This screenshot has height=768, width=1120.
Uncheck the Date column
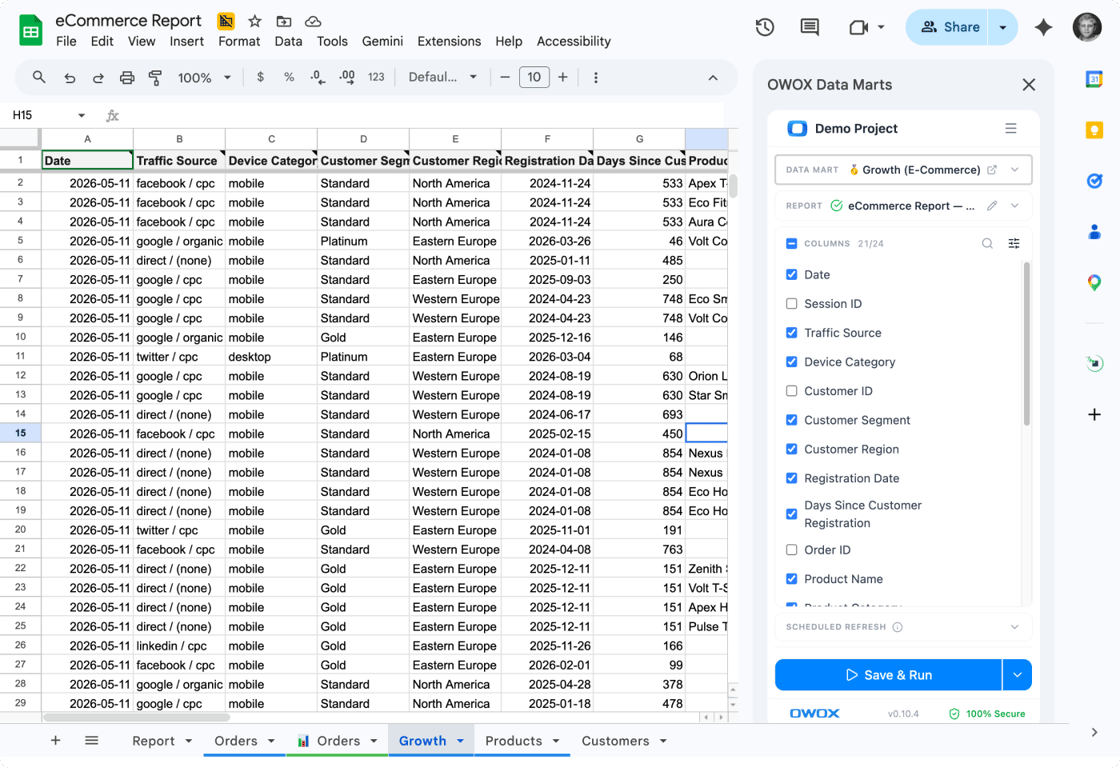[x=791, y=274]
